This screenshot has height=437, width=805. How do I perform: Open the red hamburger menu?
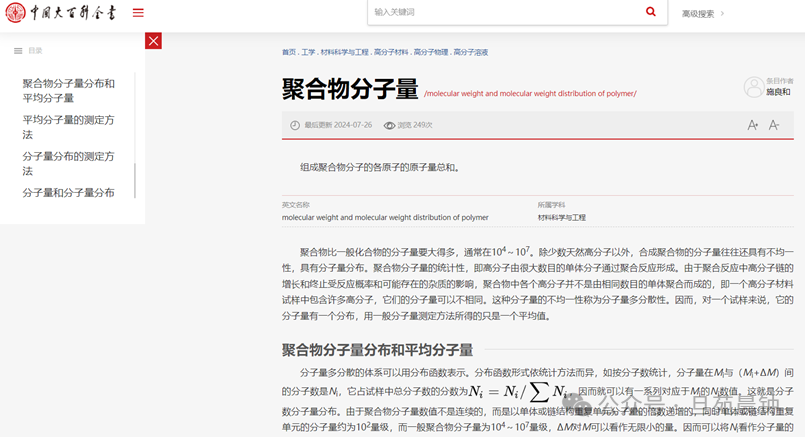[x=138, y=12]
